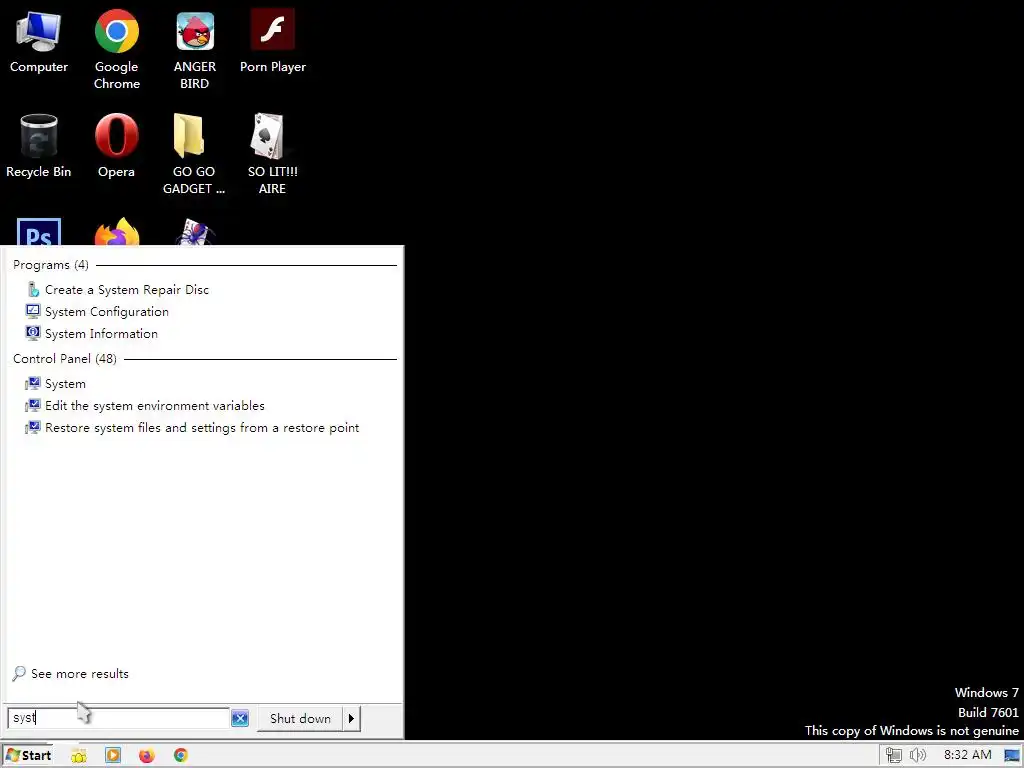Open Firefox from the taskbar
The width and height of the screenshot is (1024, 768).
[x=147, y=756]
